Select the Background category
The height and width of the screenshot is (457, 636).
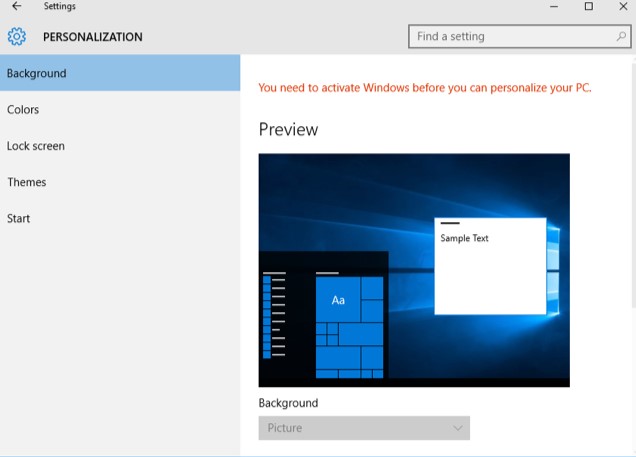point(120,73)
